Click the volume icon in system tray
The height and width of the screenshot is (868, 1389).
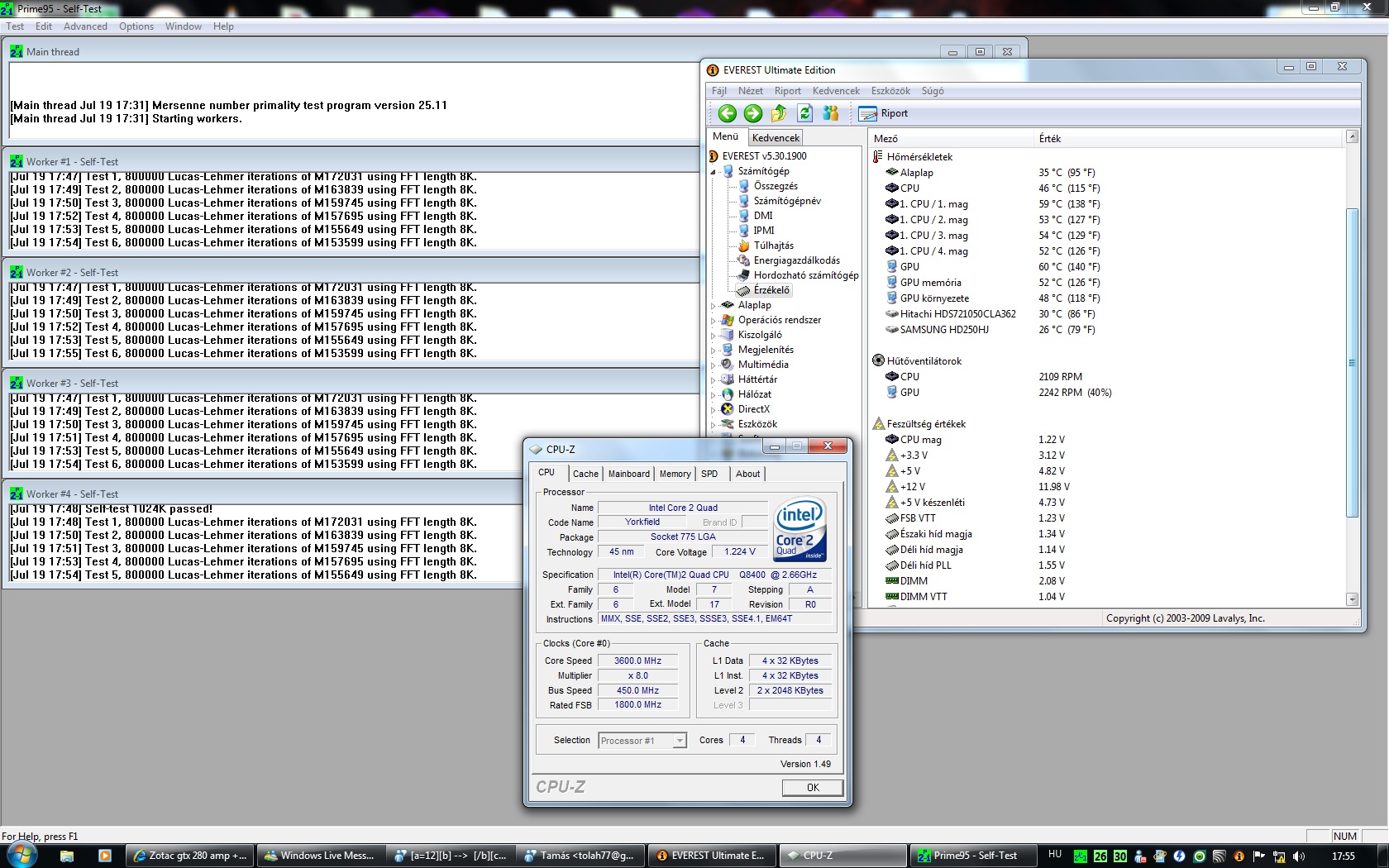(1299, 856)
